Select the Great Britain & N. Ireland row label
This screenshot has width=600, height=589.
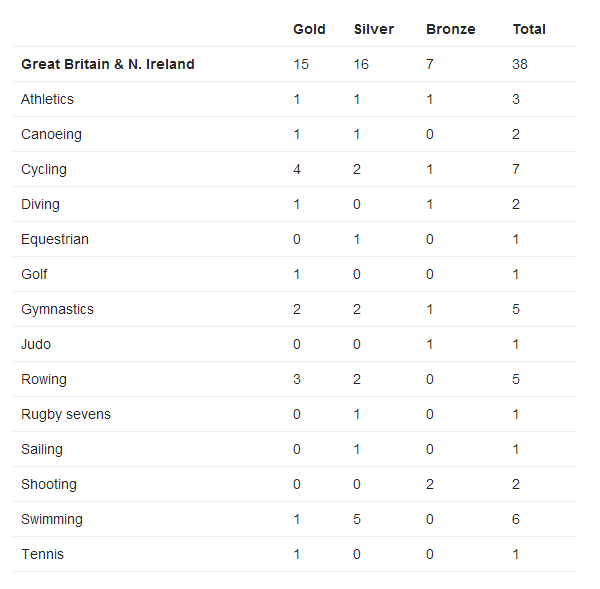[108, 64]
